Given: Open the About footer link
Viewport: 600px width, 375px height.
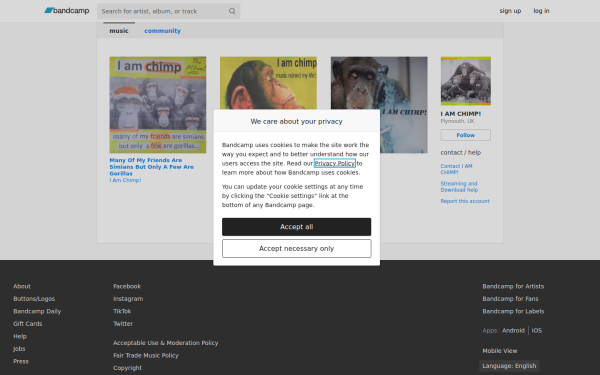Looking at the screenshot, I should 22,286.
